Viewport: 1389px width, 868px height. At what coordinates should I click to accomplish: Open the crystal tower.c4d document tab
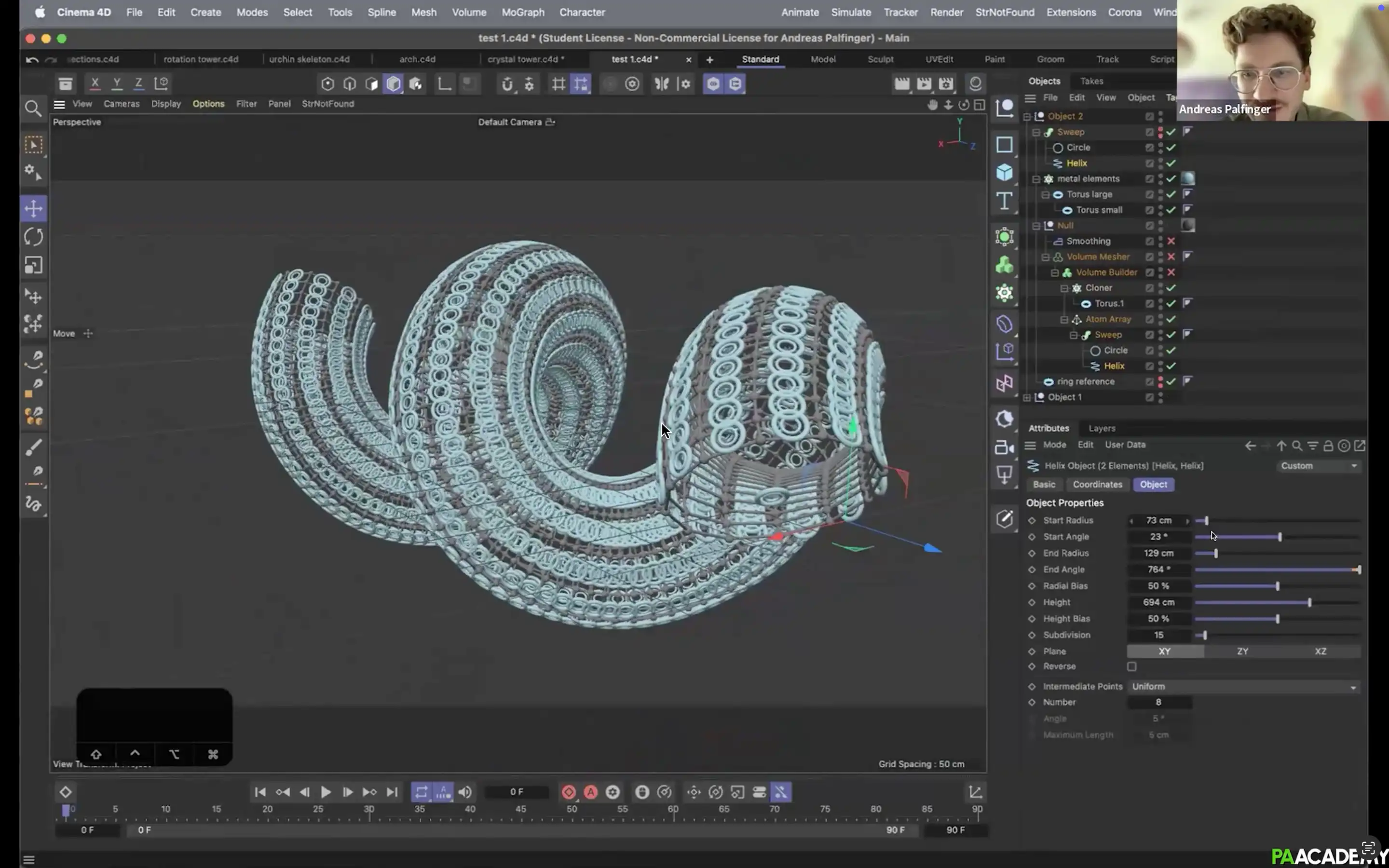click(525, 59)
